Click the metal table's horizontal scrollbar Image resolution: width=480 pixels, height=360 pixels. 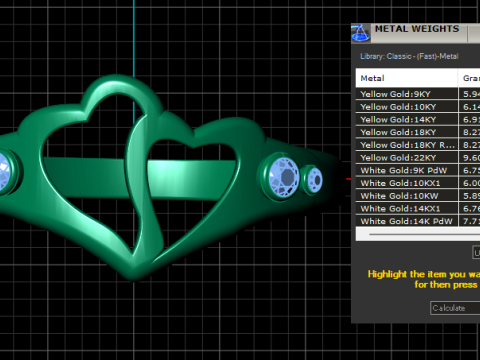tap(418, 234)
